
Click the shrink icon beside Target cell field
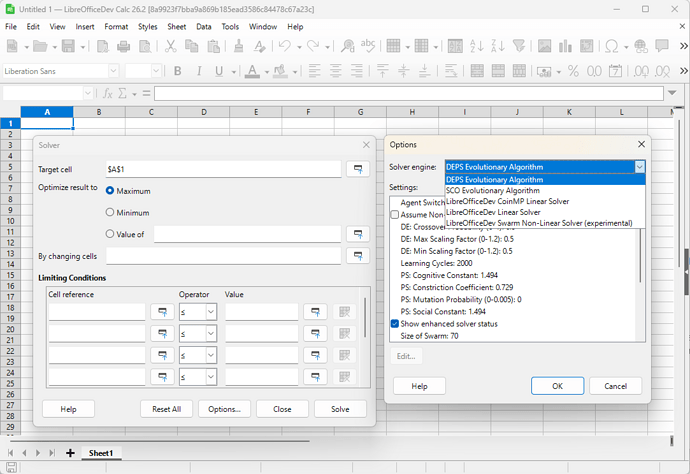[356, 170]
